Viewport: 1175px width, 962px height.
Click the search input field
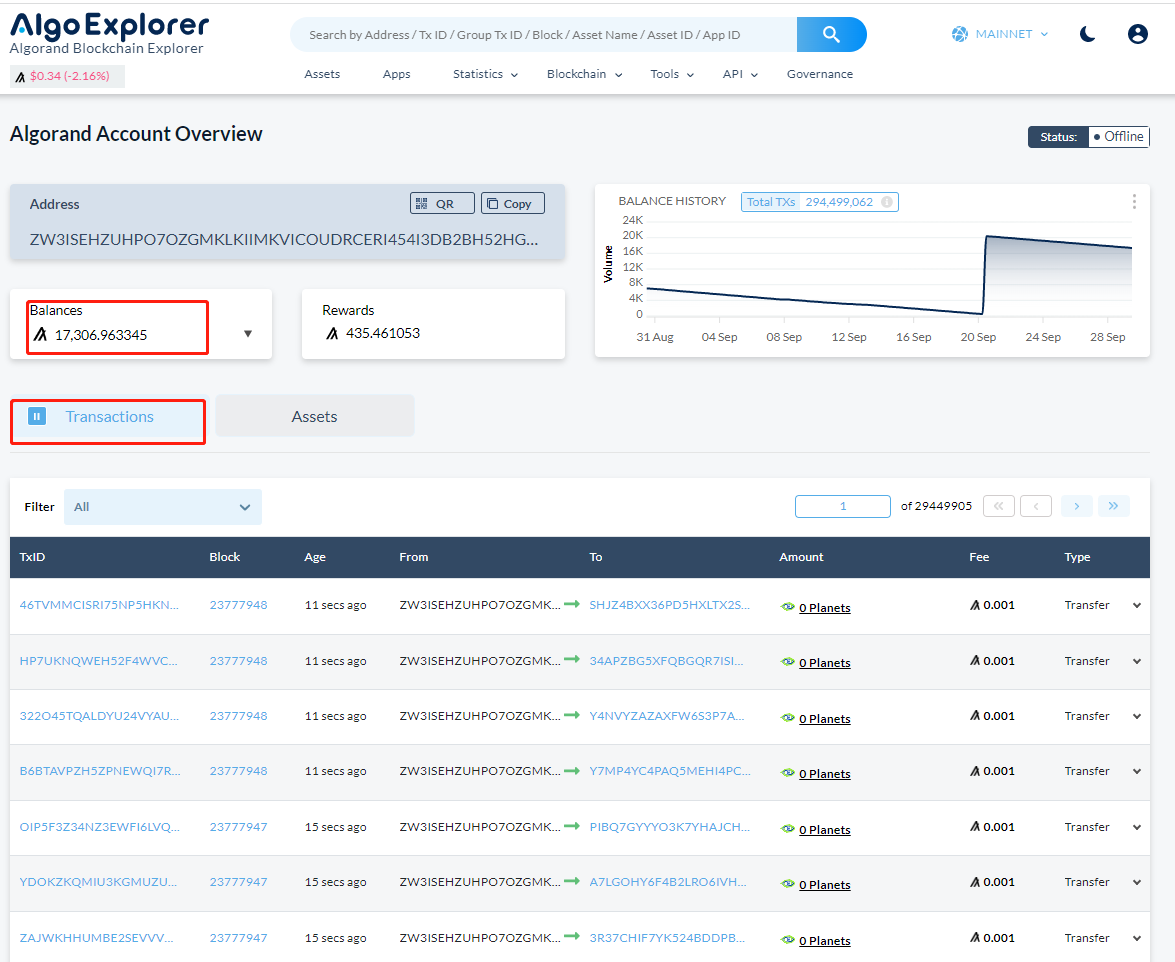[x=543, y=34]
